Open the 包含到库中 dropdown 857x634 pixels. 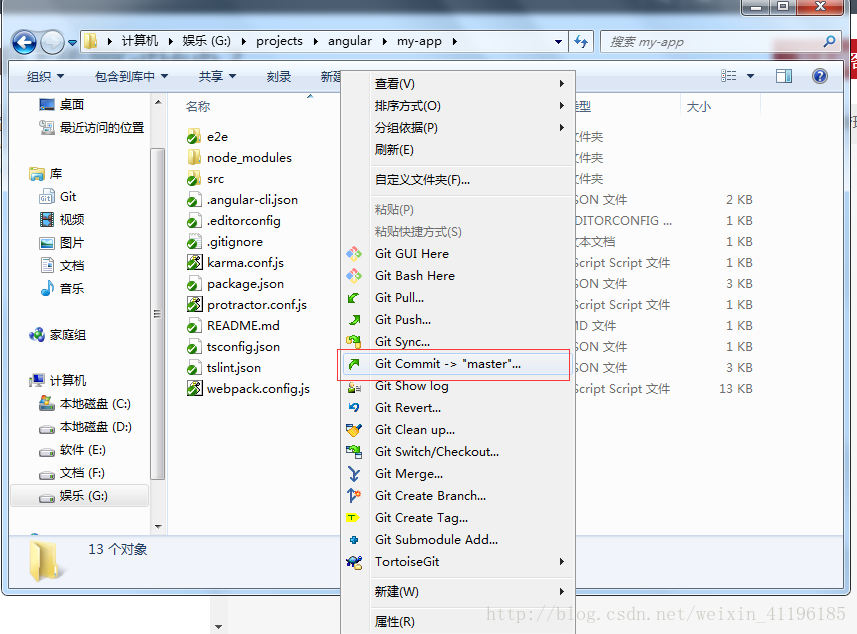pos(131,77)
